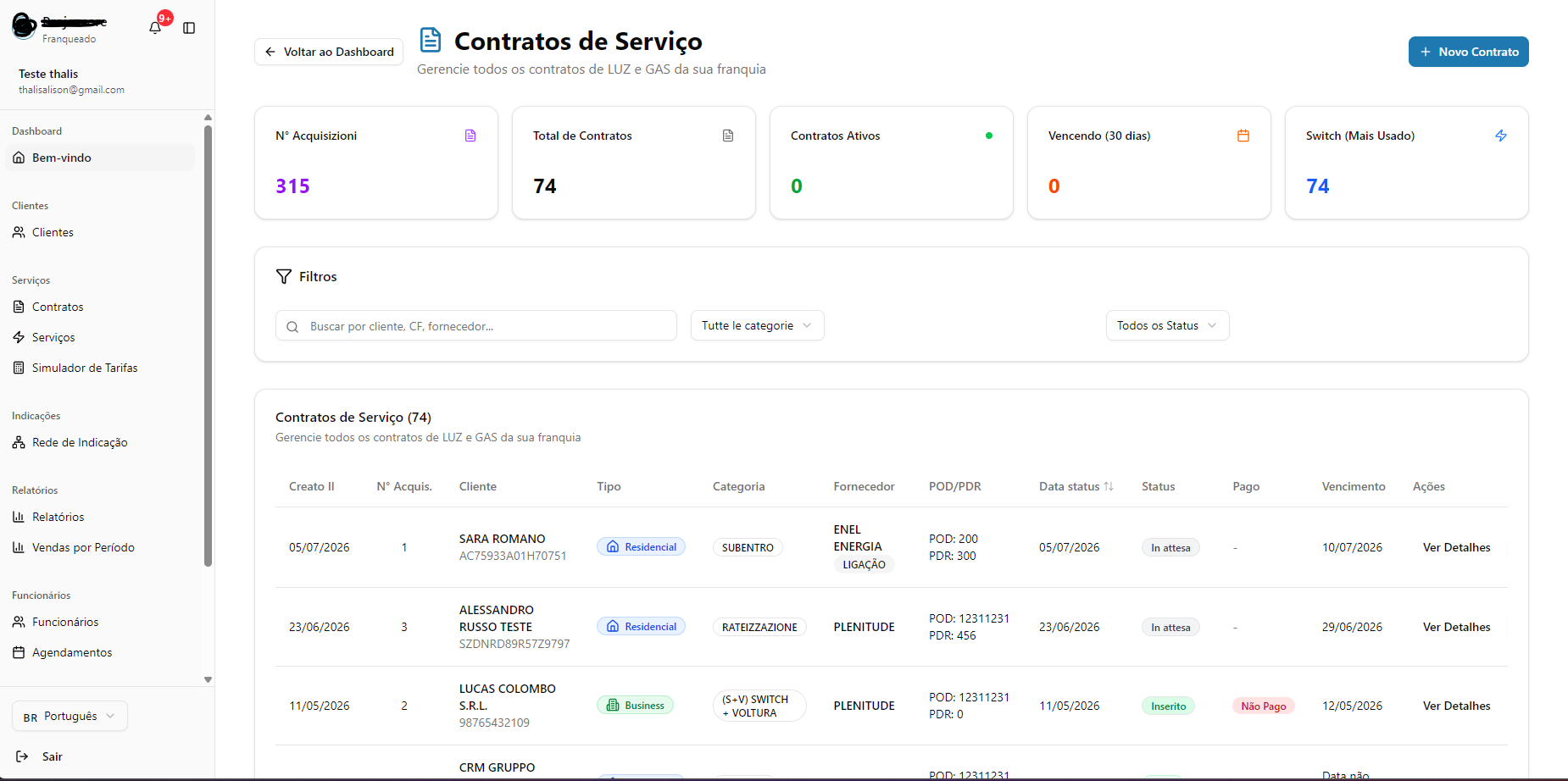The height and width of the screenshot is (781, 1568).
Task: Click the bolt icon beside Serviços
Action: (x=19, y=337)
